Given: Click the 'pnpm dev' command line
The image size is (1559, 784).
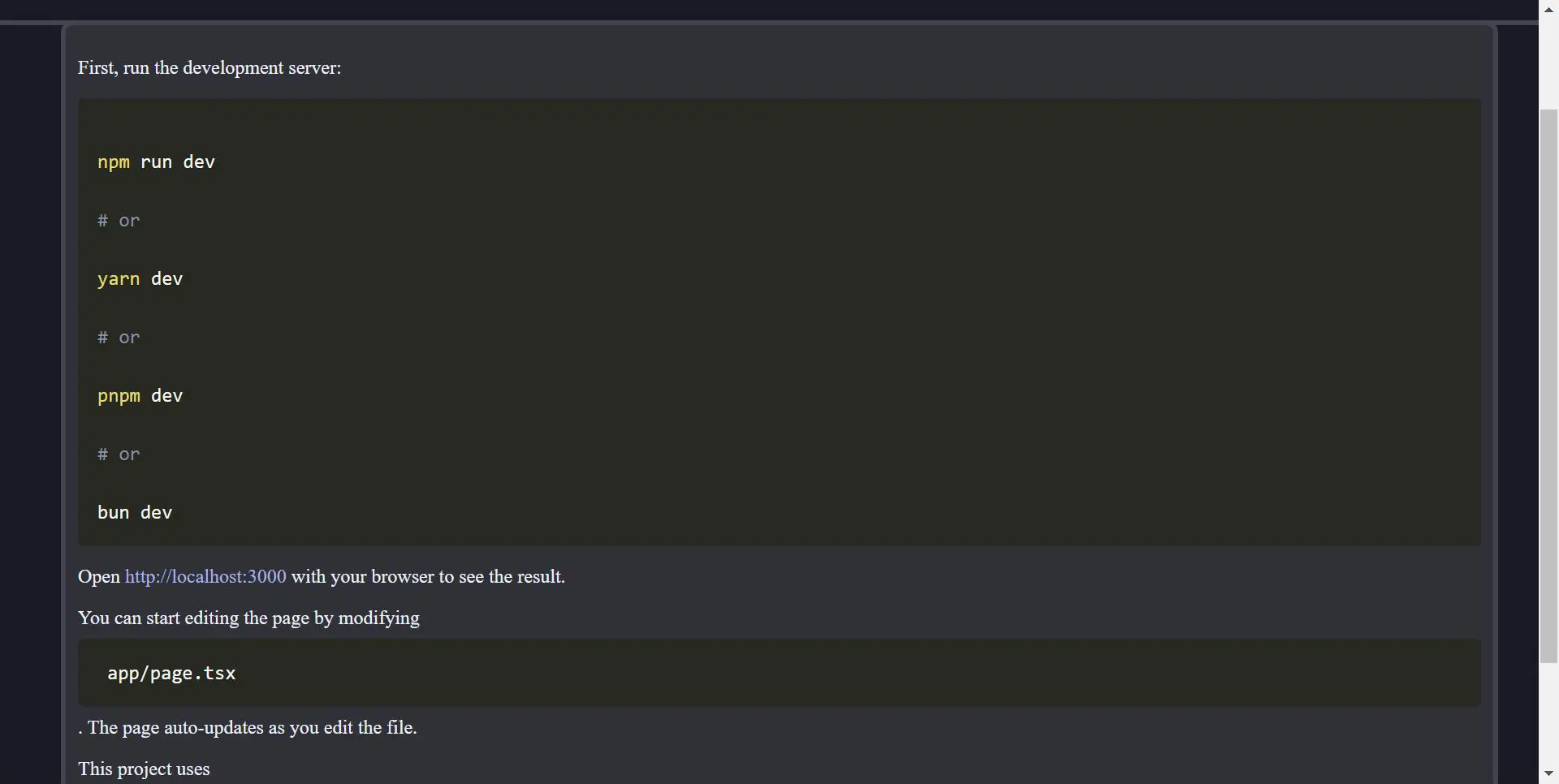Looking at the screenshot, I should click(x=140, y=396).
